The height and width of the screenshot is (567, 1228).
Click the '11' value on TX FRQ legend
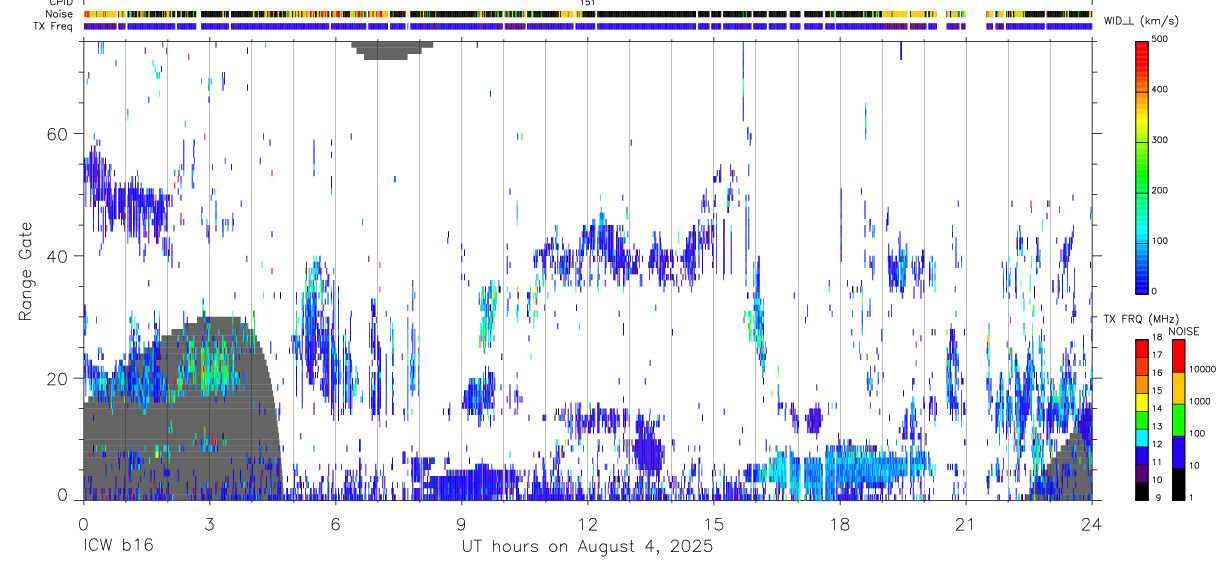pyautogui.click(x=1157, y=463)
